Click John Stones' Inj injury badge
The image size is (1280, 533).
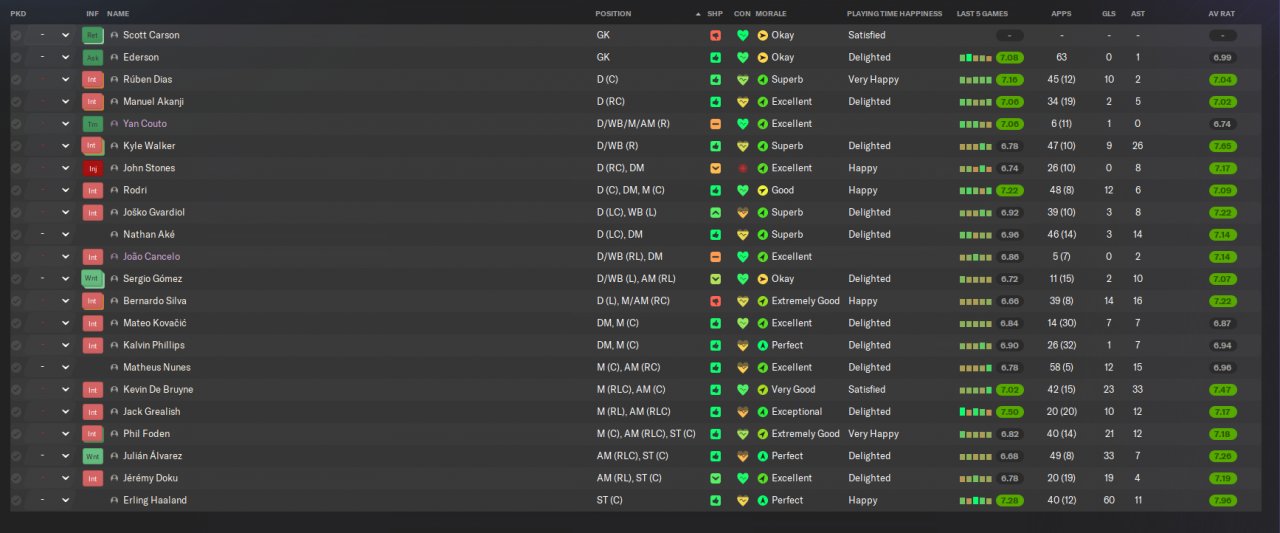[93, 168]
